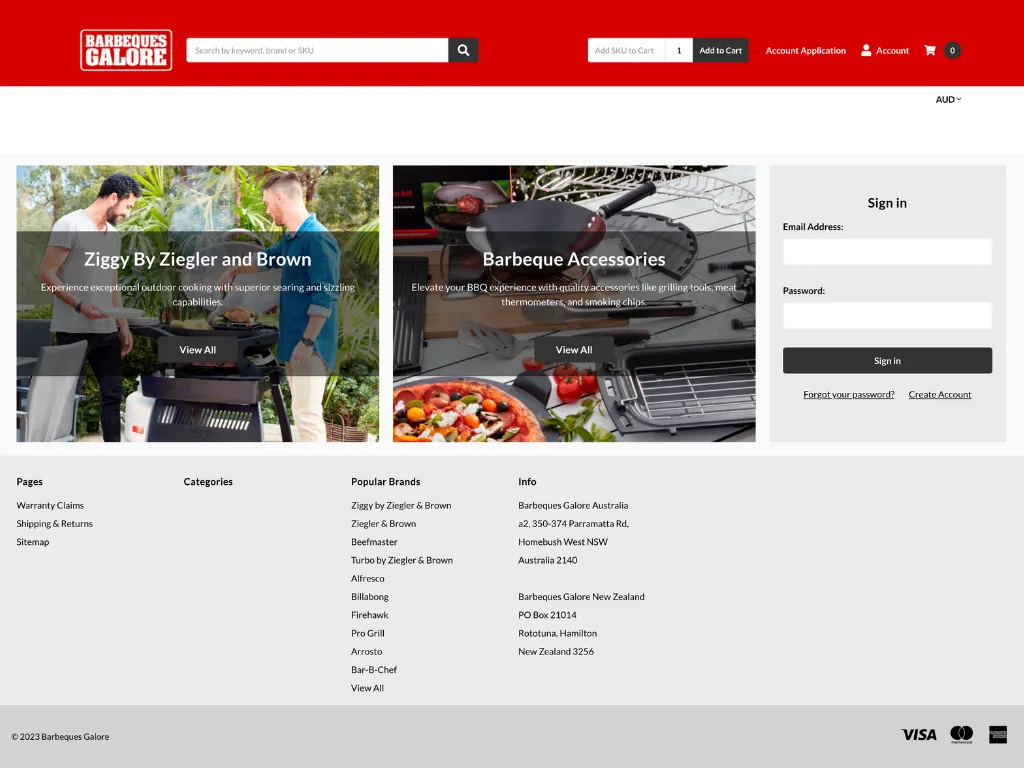Click the Barbeques Galore logo
Image resolution: width=1024 pixels, height=768 pixels.
[x=126, y=50]
